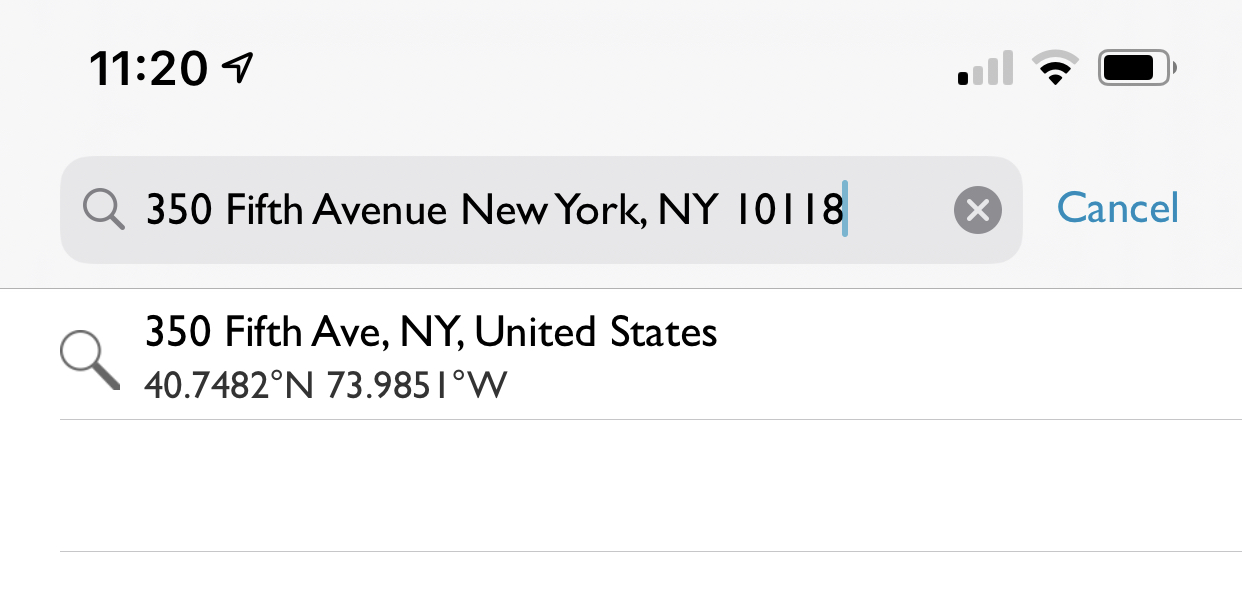
Task: Cancel the address search
Action: pos(1118,208)
